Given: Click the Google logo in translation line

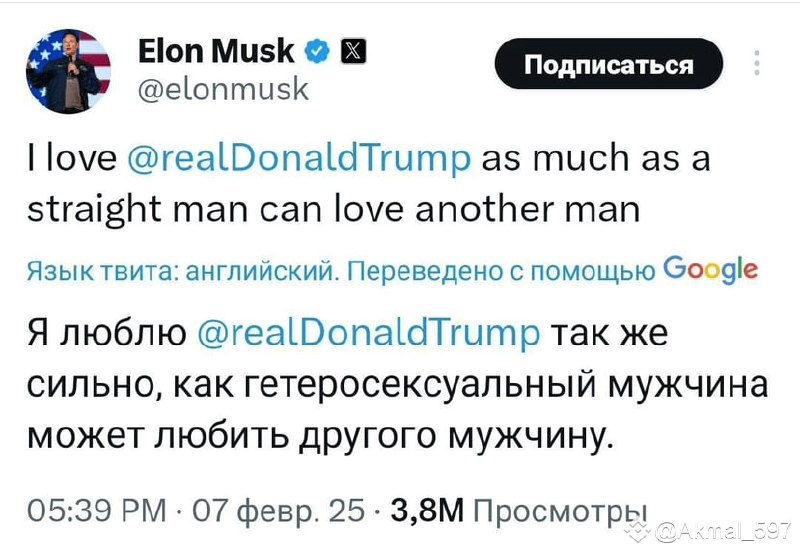Looking at the screenshot, I should pos(711,269).
